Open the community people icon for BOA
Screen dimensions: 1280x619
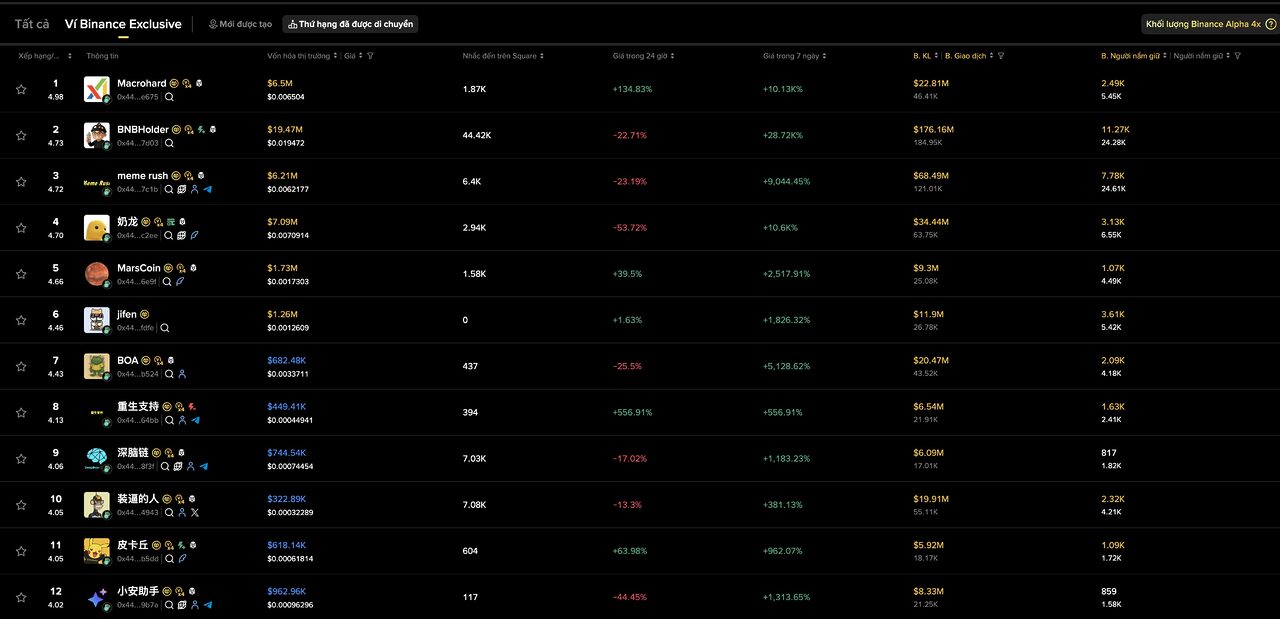click(182, 374)
